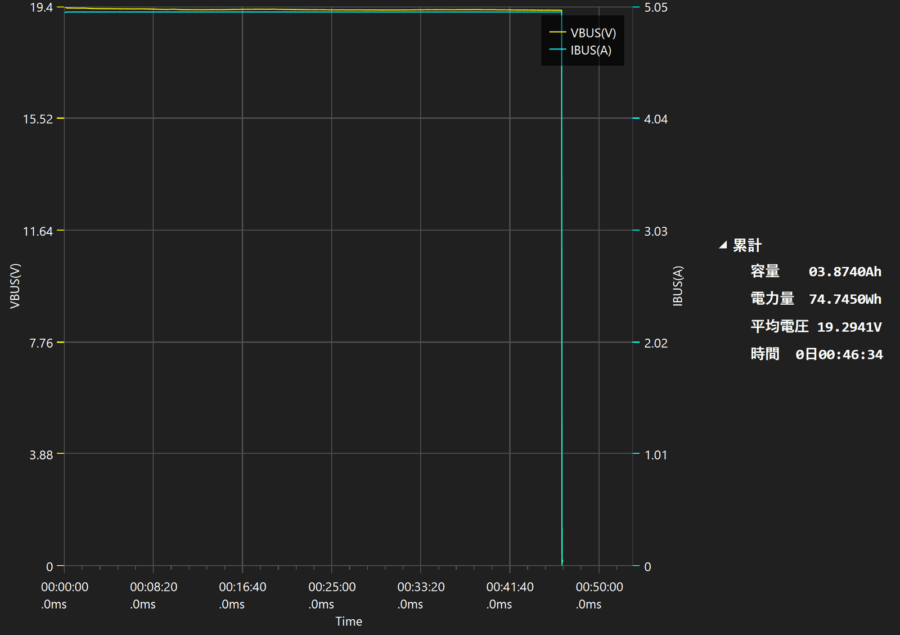The height and width of the screenshot is (635, 900).
Task: Click the Time axis title
Action: [348, 621]
